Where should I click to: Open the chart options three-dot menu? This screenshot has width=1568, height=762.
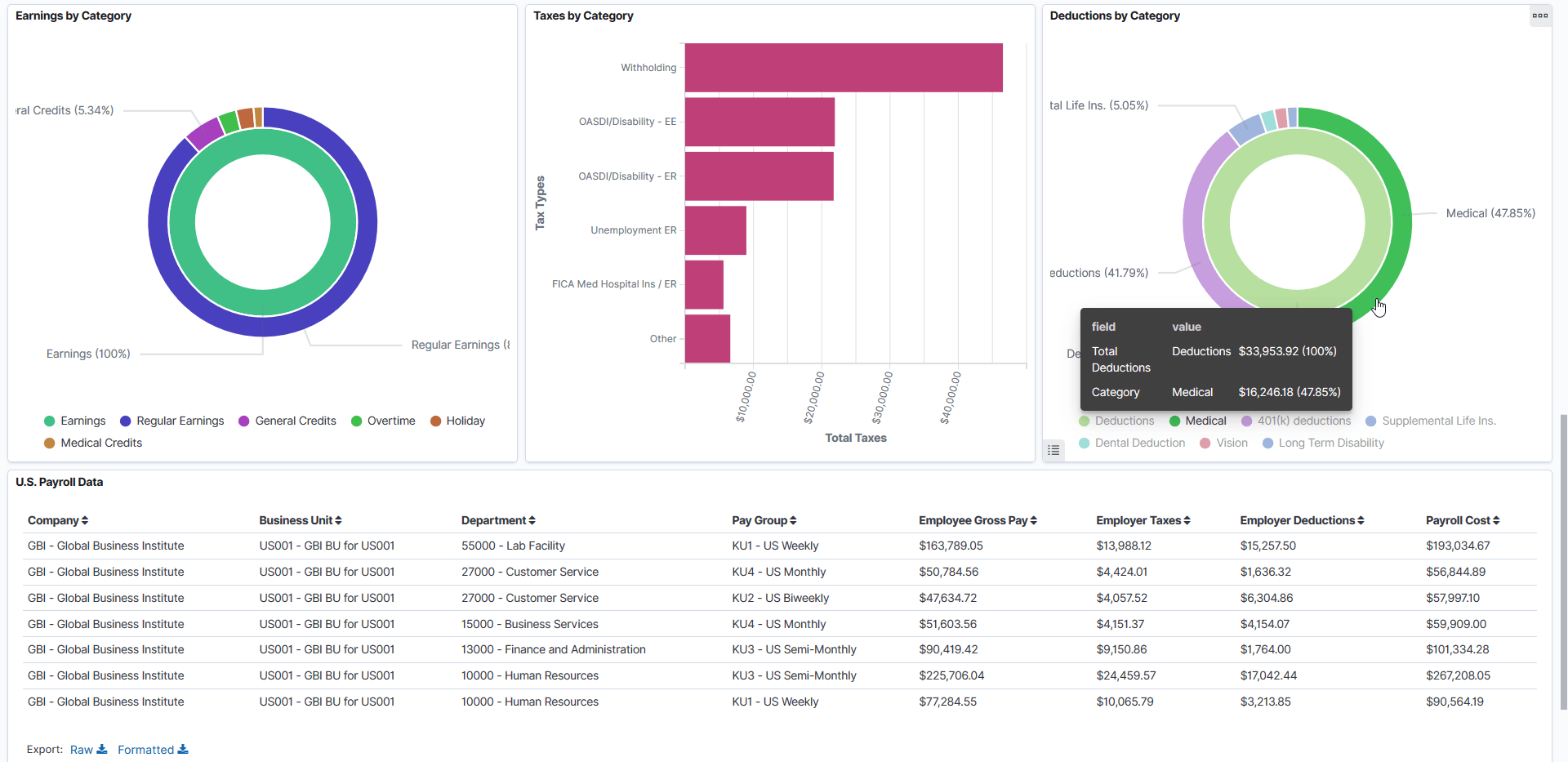(1540, 16)
